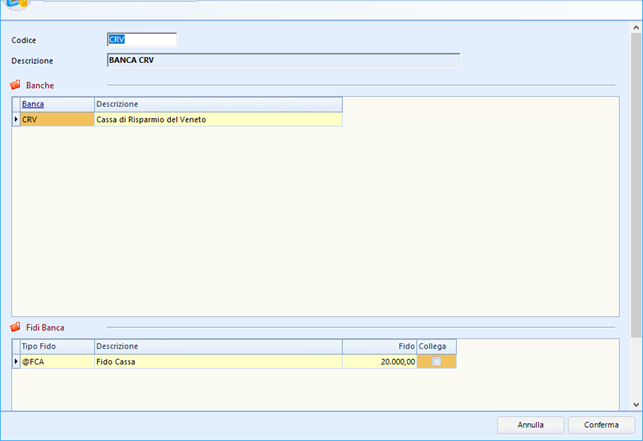Click the 20.000,00 Fido amount cell
The image size is (643, 441).
pos(379,361)
